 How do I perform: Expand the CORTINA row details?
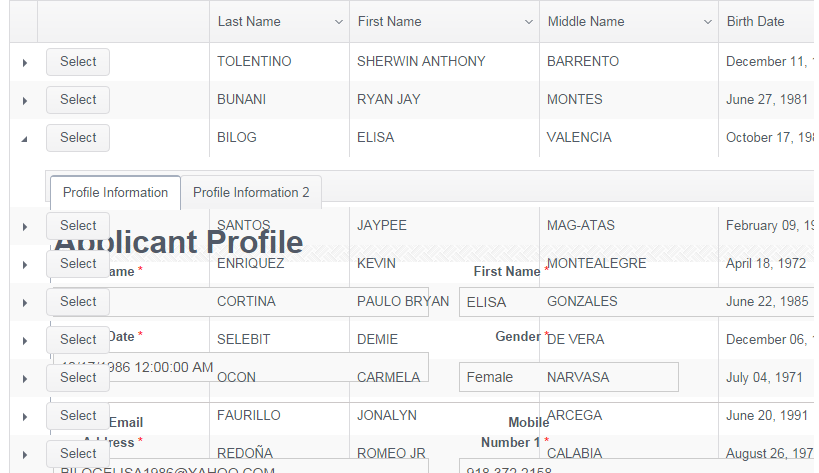(24, 302)
